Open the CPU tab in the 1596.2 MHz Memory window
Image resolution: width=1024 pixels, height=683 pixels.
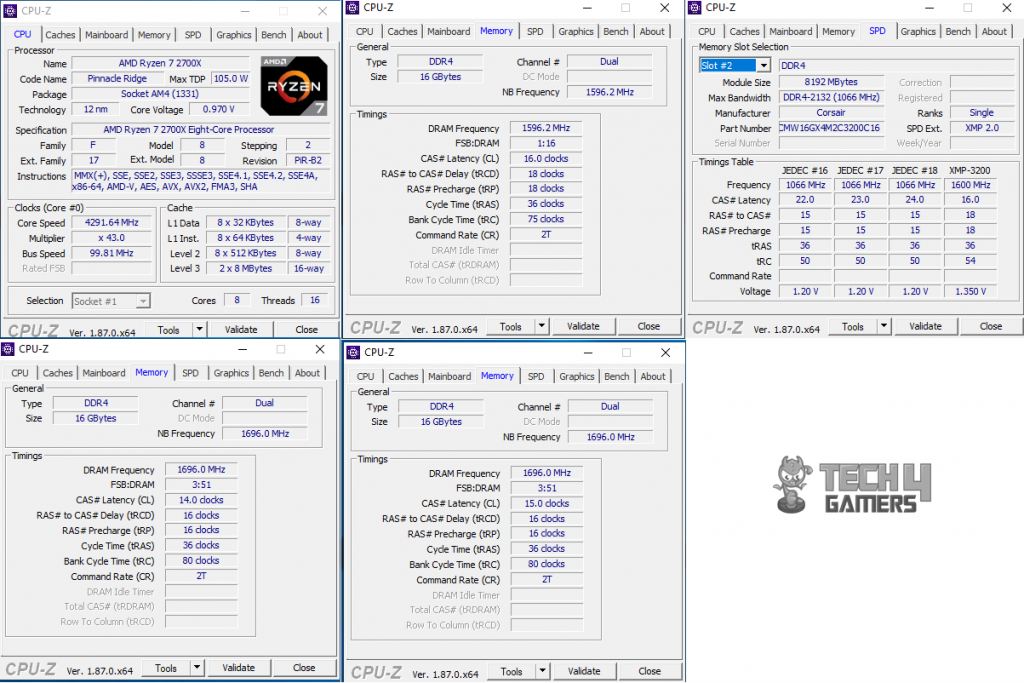[x=364, y=31]
